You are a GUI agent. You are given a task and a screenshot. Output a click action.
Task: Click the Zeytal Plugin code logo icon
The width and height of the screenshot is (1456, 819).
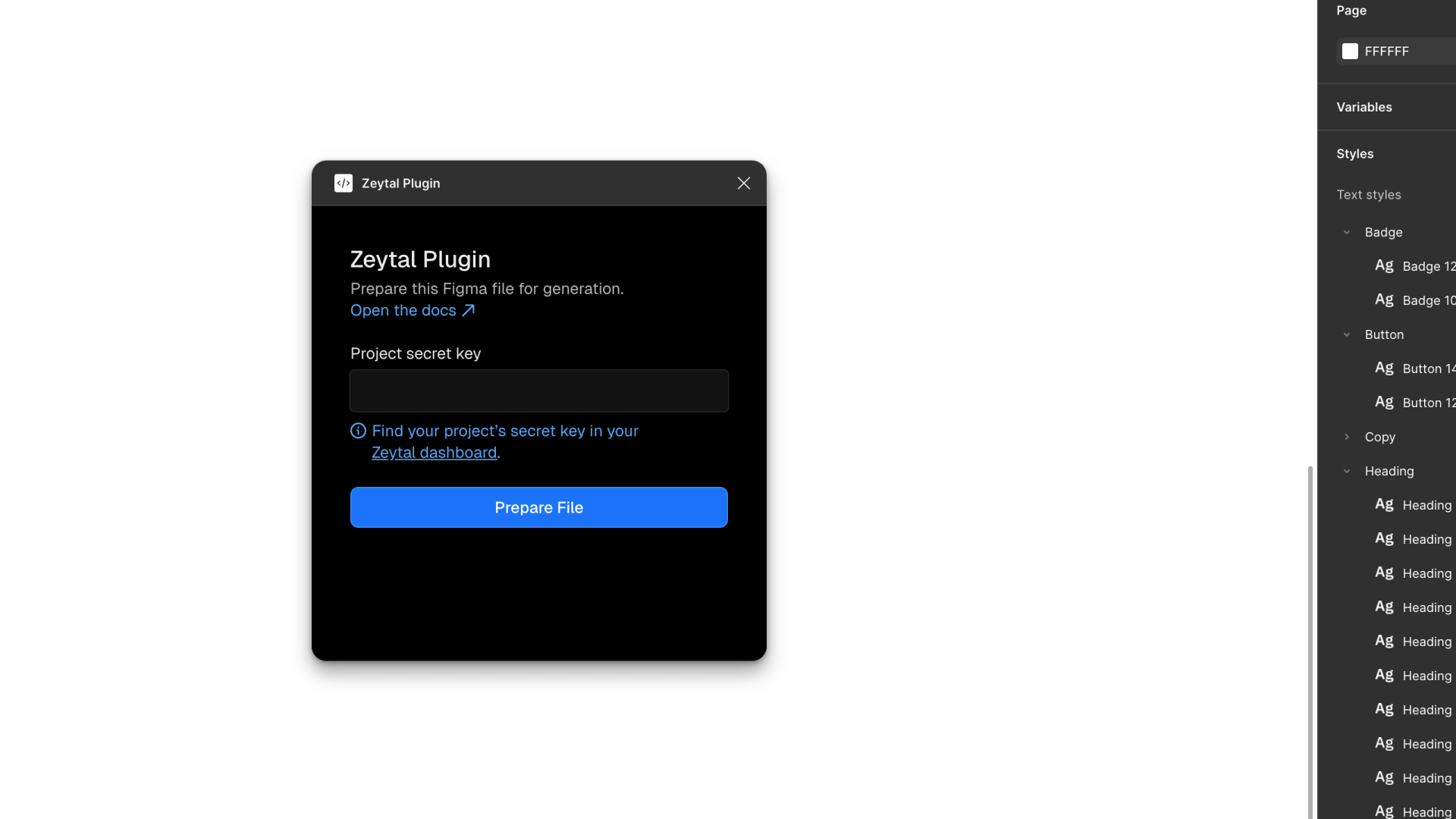point(344,184)
